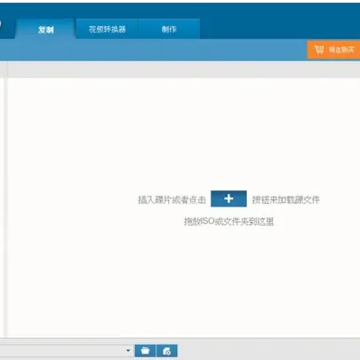
Task: Open the 视频转换器 tab
Action: click(x=107, y=29)
